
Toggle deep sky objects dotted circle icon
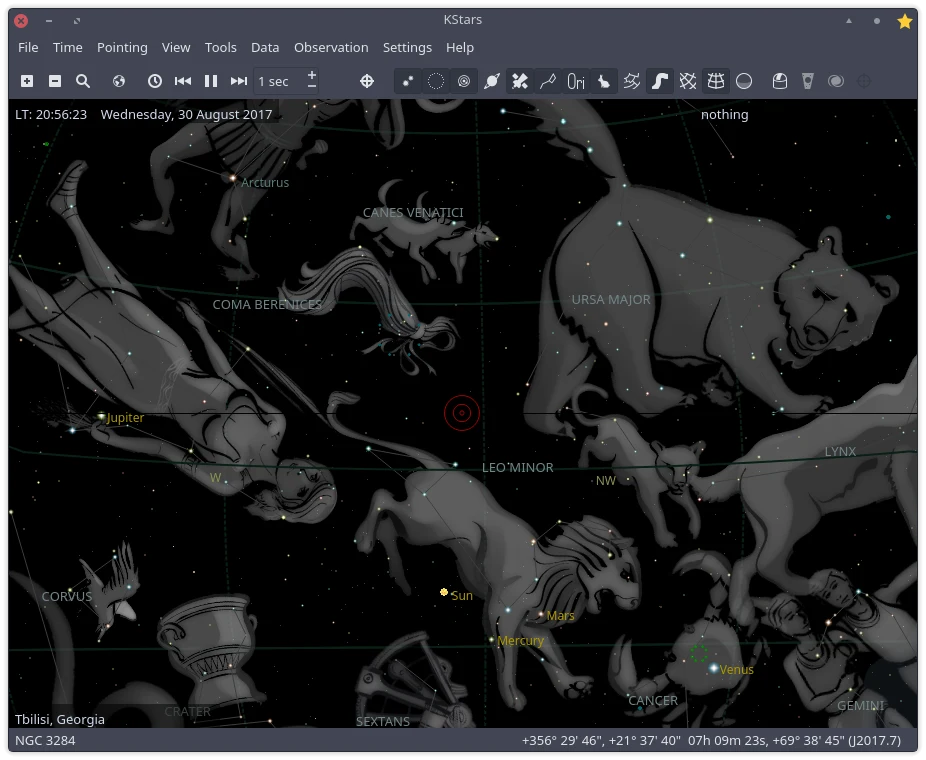coord(435,81)
